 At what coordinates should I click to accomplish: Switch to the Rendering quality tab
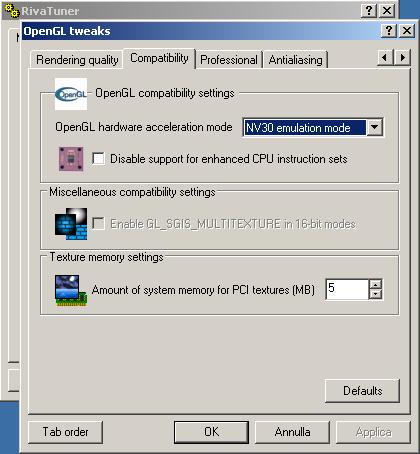coord(77,60)
